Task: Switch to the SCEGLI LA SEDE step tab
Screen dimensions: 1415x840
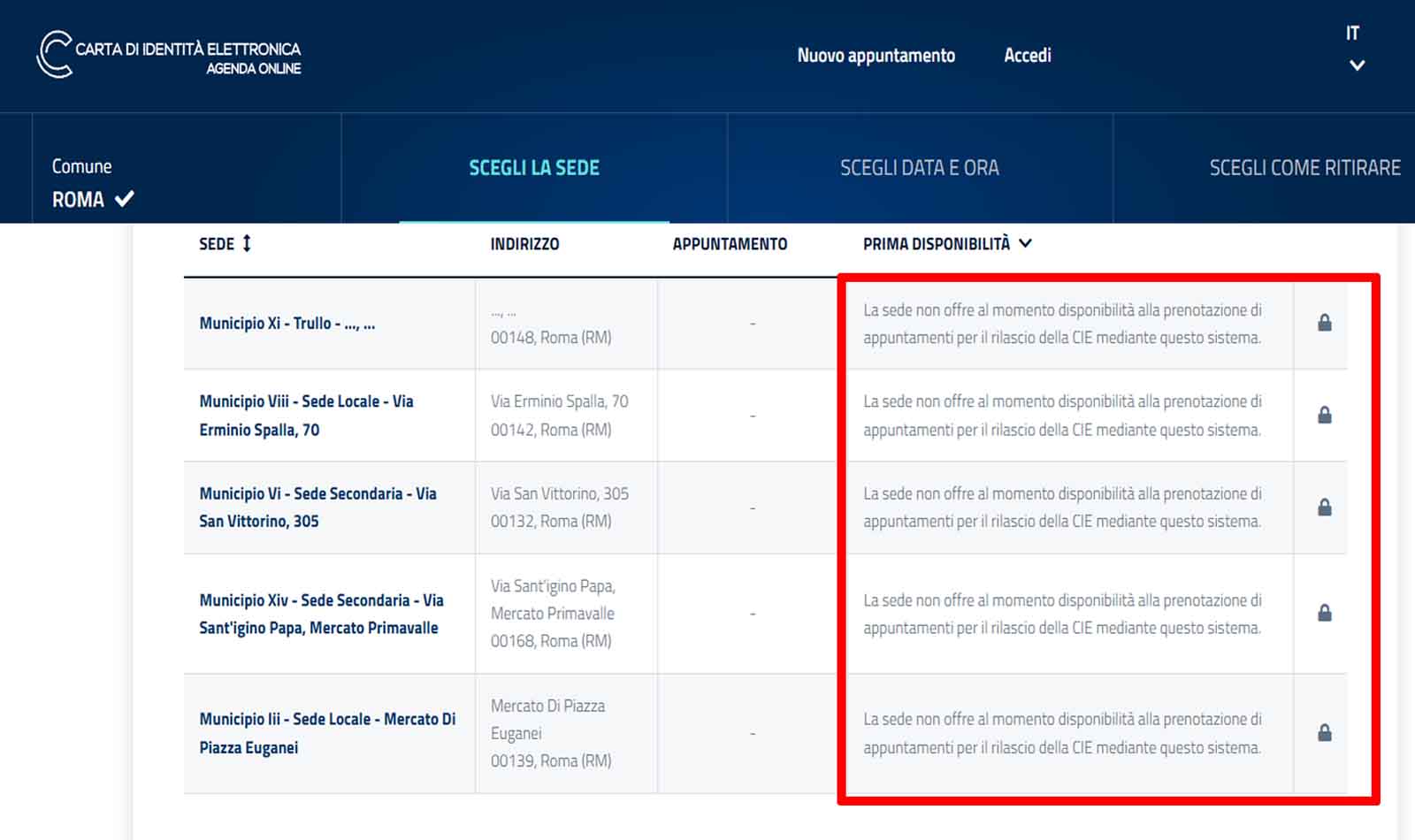Action: [x=534, y=168]
